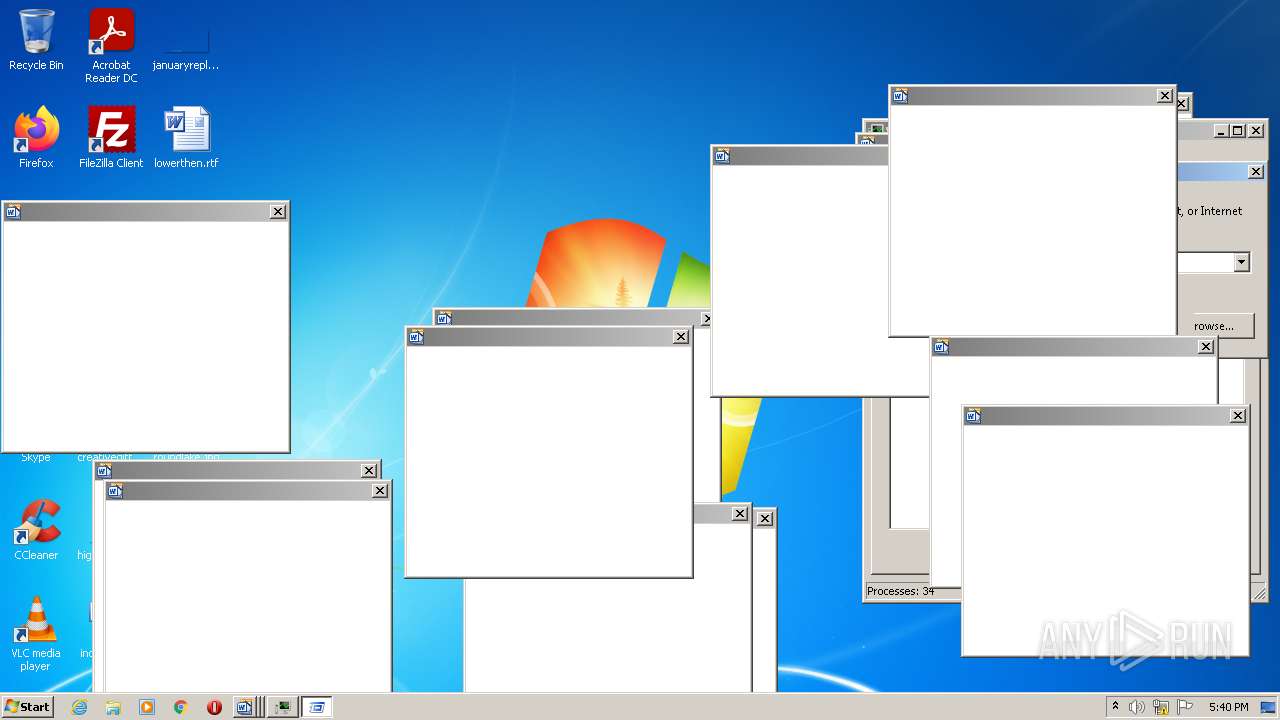Close the blank window below lowerthen.rtf icon
Viewport: 1280px width, 720px height.
(x=278, y=211)
